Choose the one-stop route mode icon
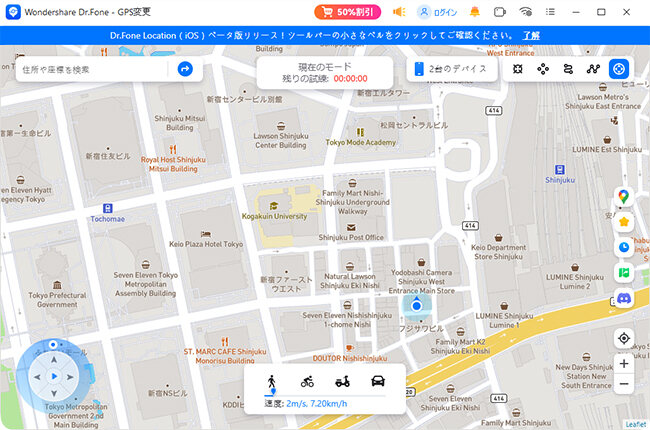Viewport: 650px width, 430px height. tap(568, 69)
